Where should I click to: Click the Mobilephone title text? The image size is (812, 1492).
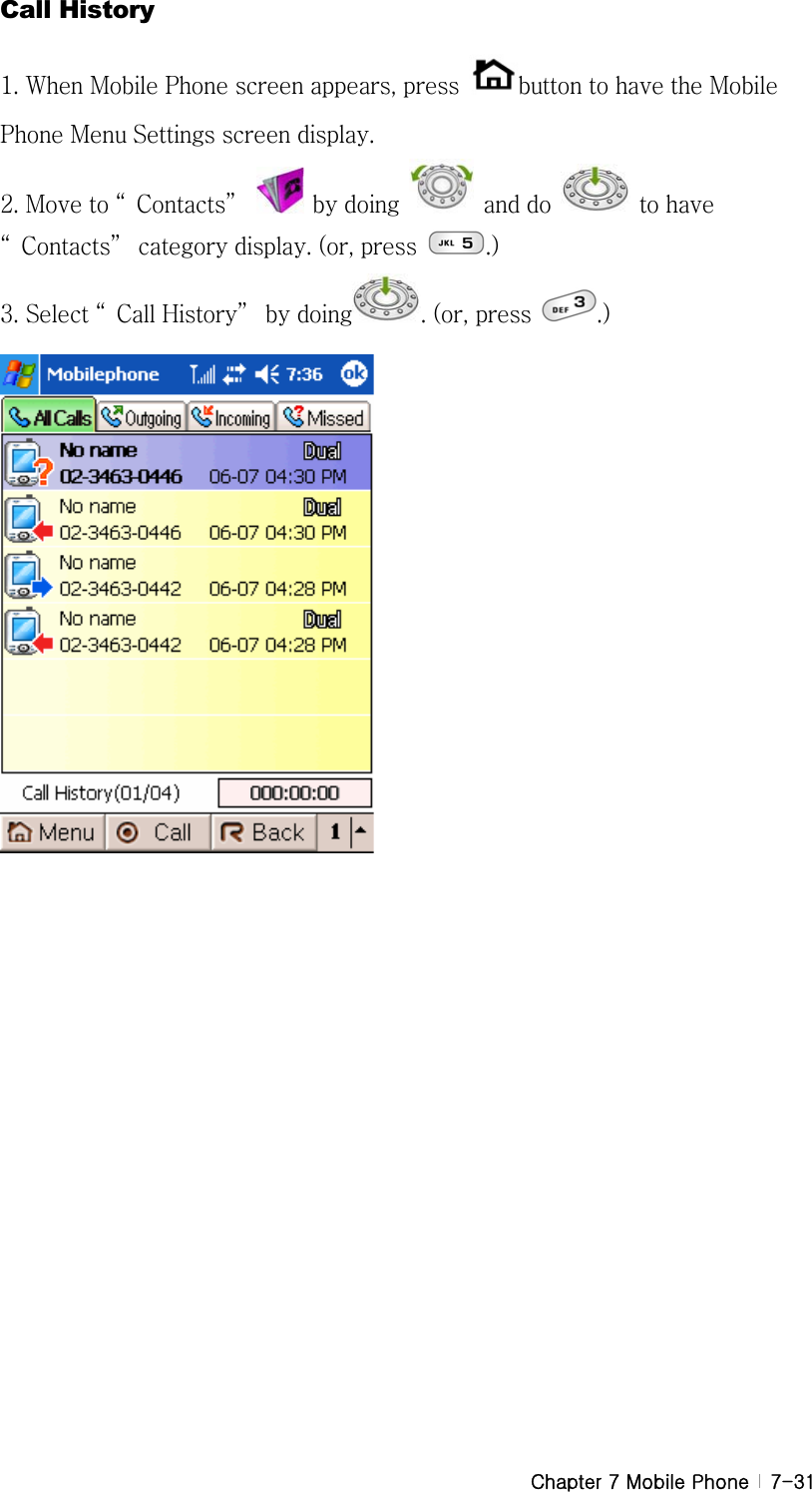click(103, 374)
